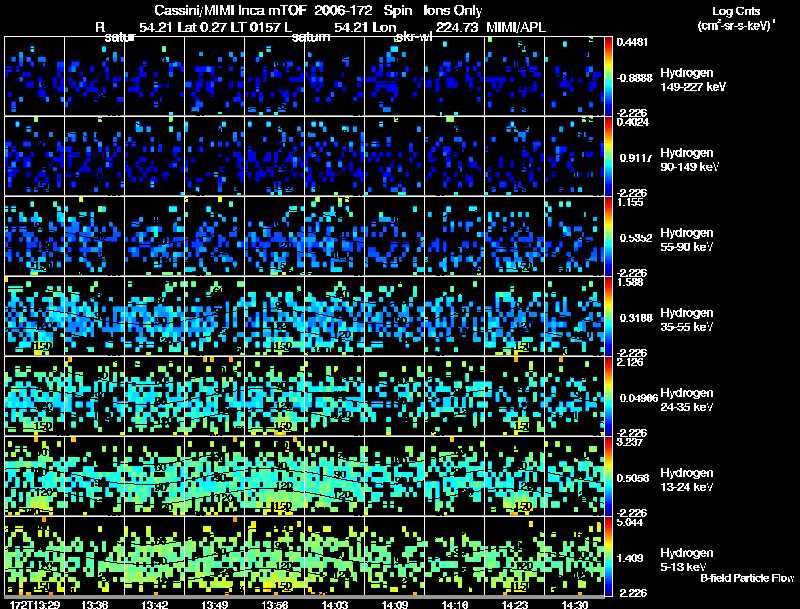Click the '0.5352' color scale value
The width and height of the screenshot is (800, 609).
[635, 238]
